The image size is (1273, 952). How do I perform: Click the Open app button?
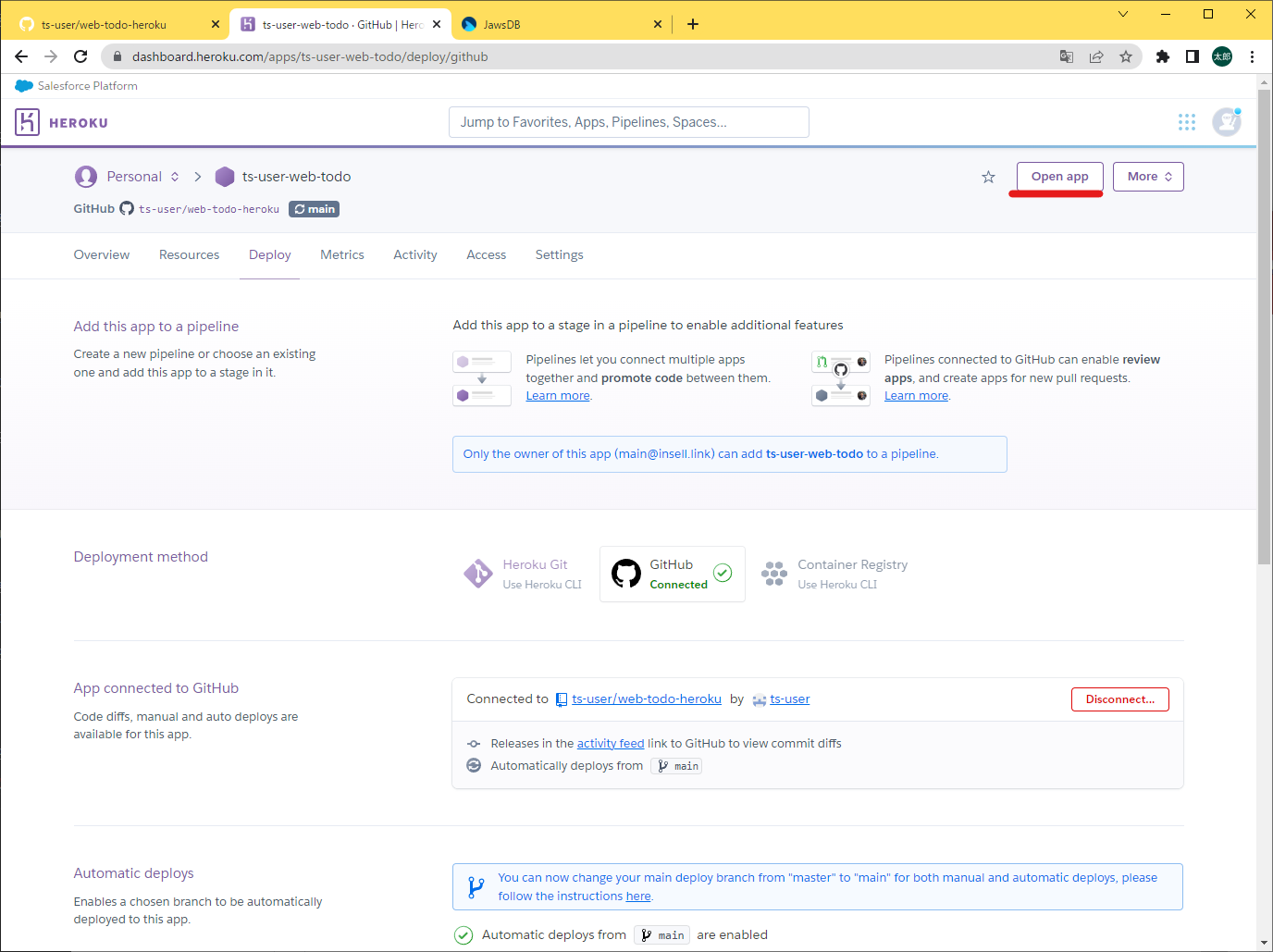[1060, 177]
